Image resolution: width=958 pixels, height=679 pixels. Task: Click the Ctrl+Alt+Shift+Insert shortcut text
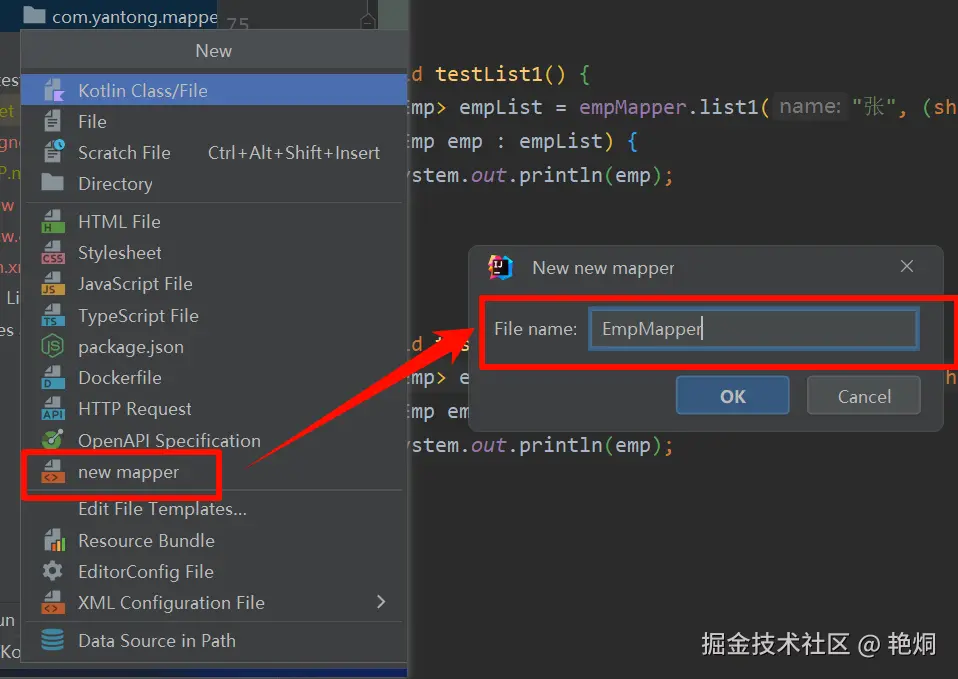pos(294,152)
